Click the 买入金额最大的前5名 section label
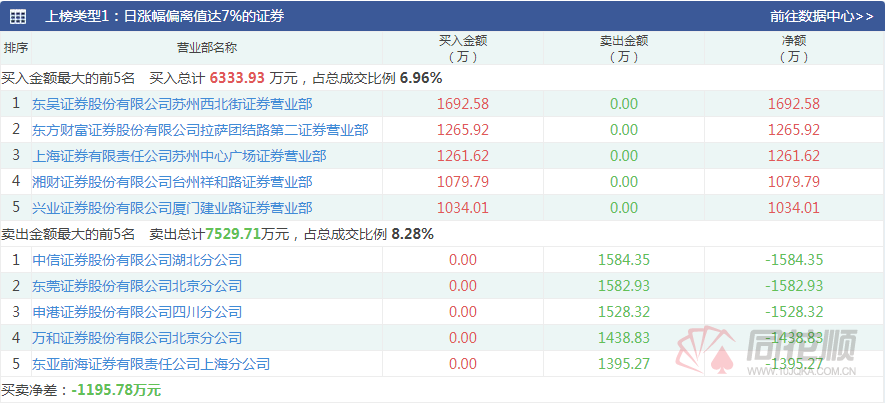 (68, 78)
